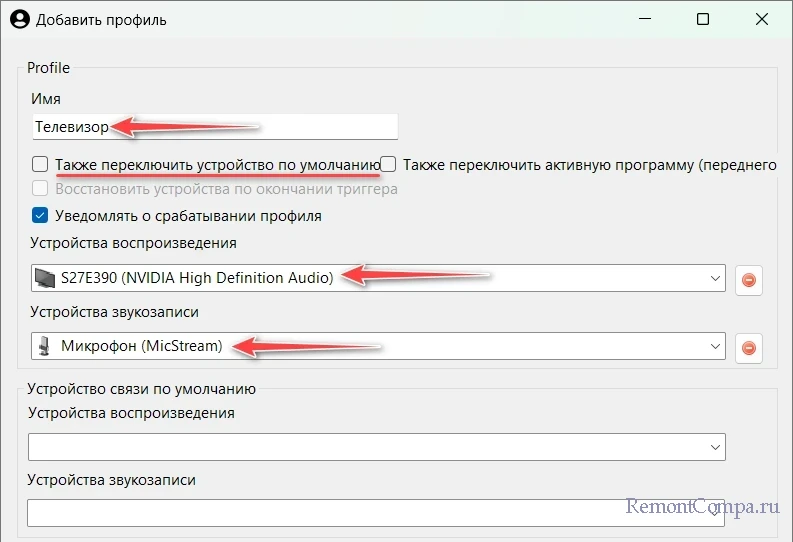Expand empty communication recording device dropdown
The height and width of the screenshot is (542, 793).
(376, 513)
